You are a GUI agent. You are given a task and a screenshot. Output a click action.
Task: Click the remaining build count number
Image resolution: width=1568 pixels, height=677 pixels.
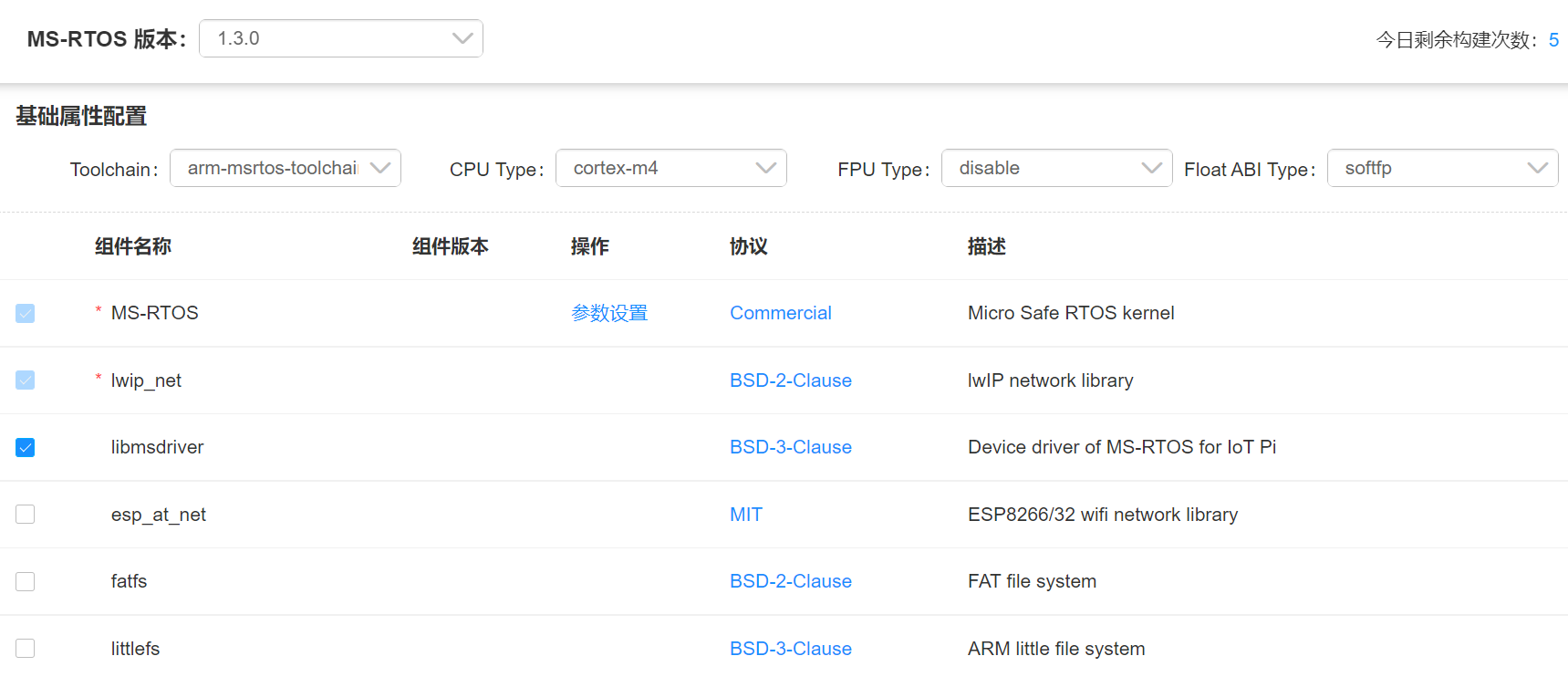pyautogui.click(x=1553, y=40)
